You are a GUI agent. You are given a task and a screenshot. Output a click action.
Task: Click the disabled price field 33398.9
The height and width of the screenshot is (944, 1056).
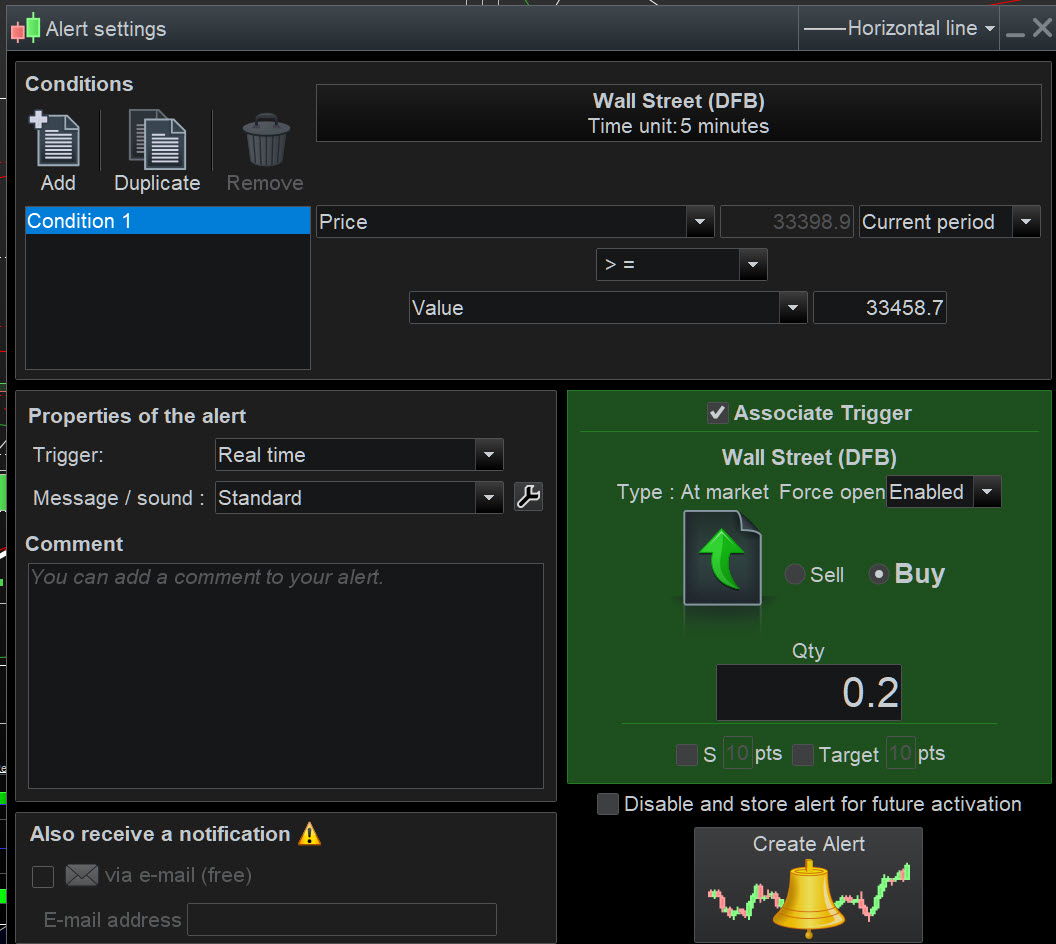[x=787, y=222]
